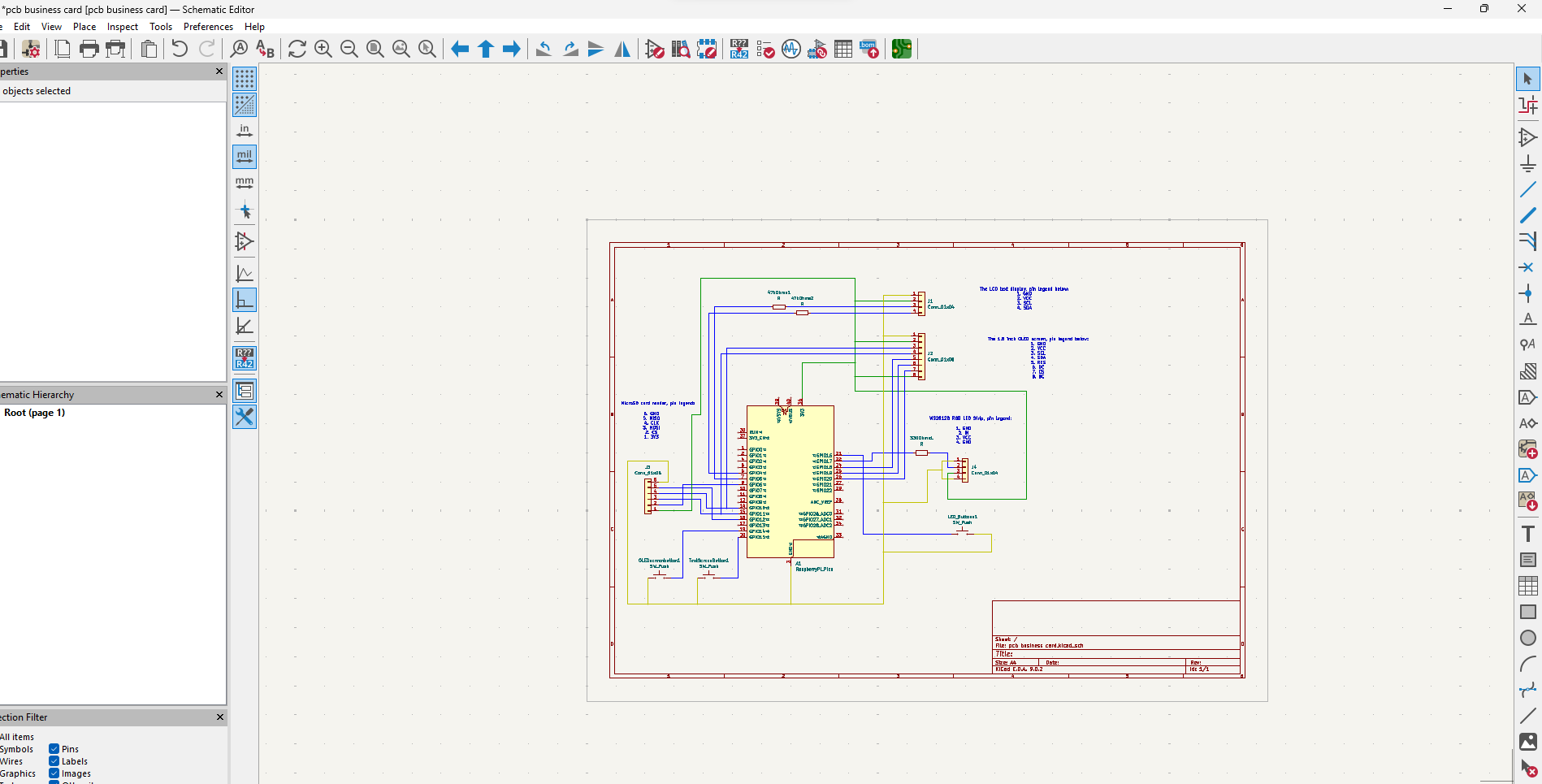Viewport: 1542px width, 784px height.
Task: Select the Add power symbol tool
Action: (1527, 163)
